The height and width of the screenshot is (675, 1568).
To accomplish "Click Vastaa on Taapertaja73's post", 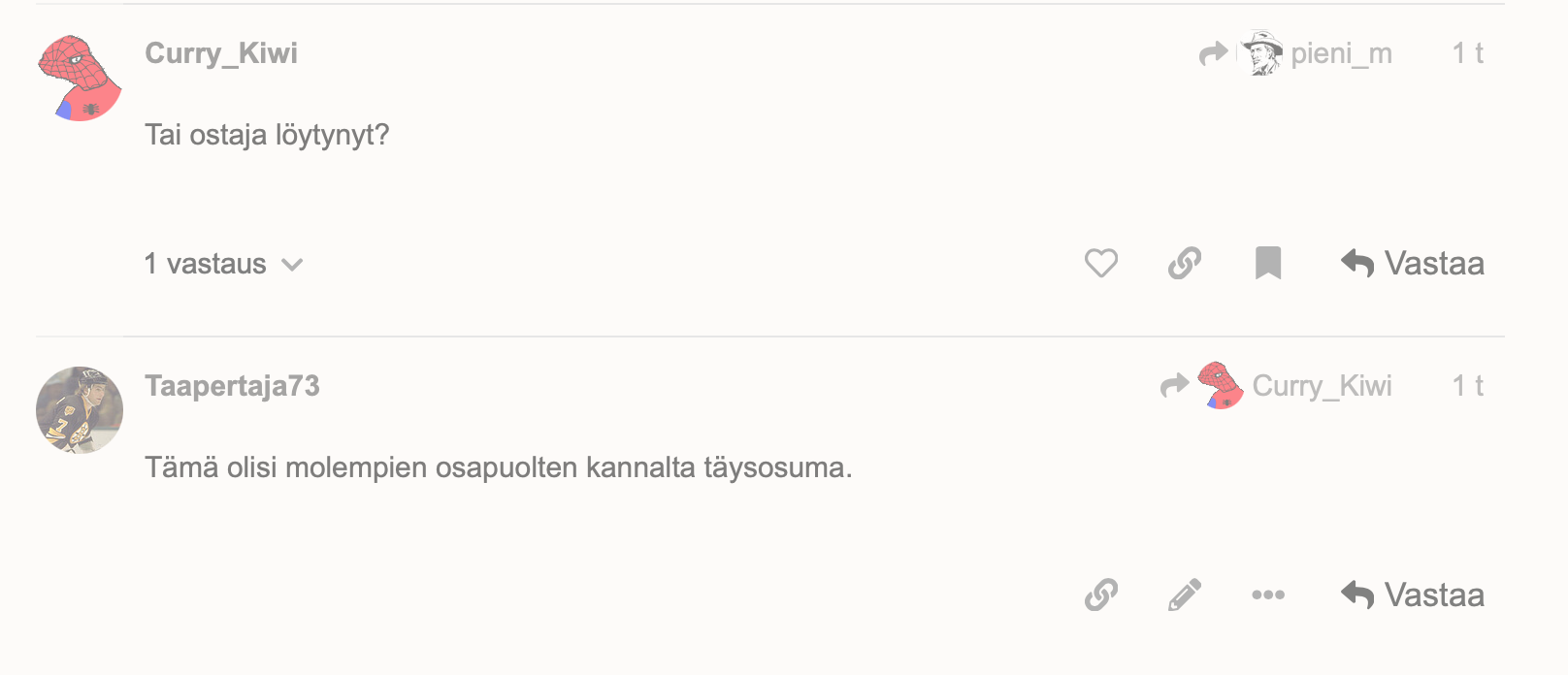I will click(1413, 595).
